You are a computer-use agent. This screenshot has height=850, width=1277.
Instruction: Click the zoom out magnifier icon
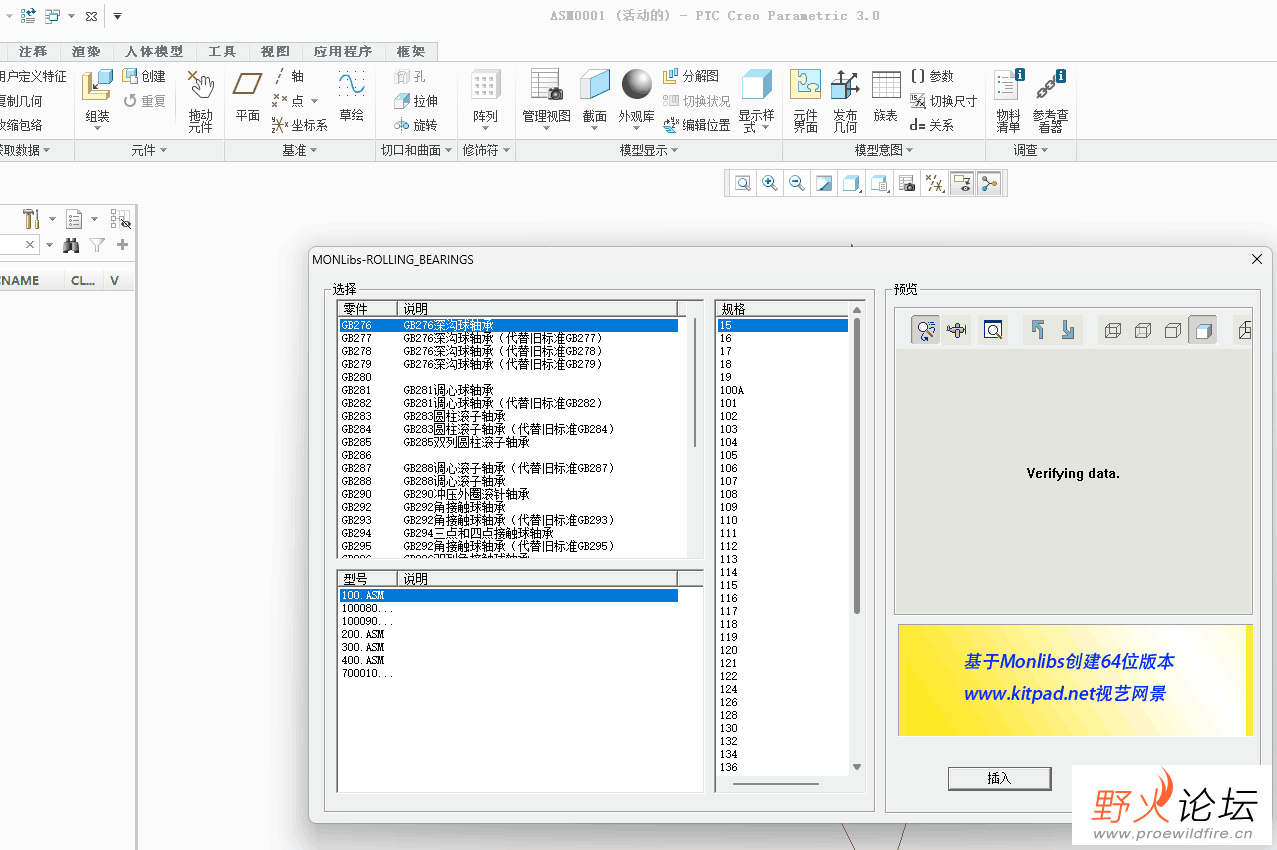pyautogui.click(x=797, y=183)
